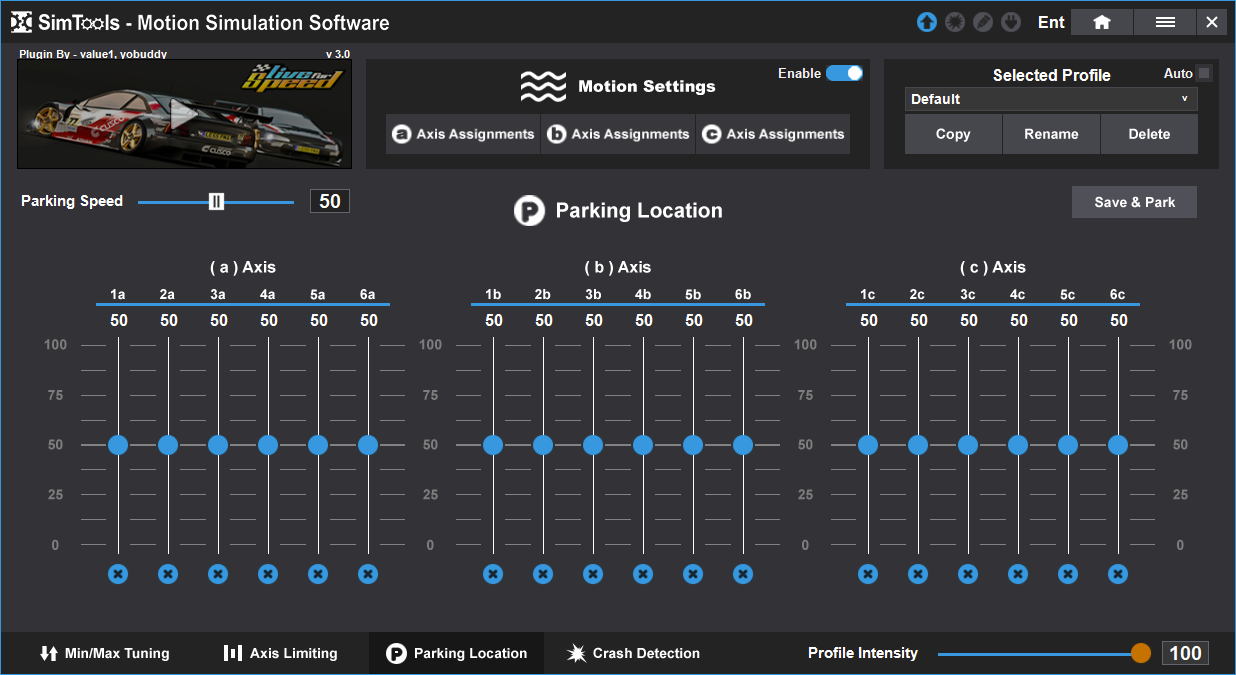Open the hamburger menu
Viewport: 1236px width, 675px height.
(1165, 22)
